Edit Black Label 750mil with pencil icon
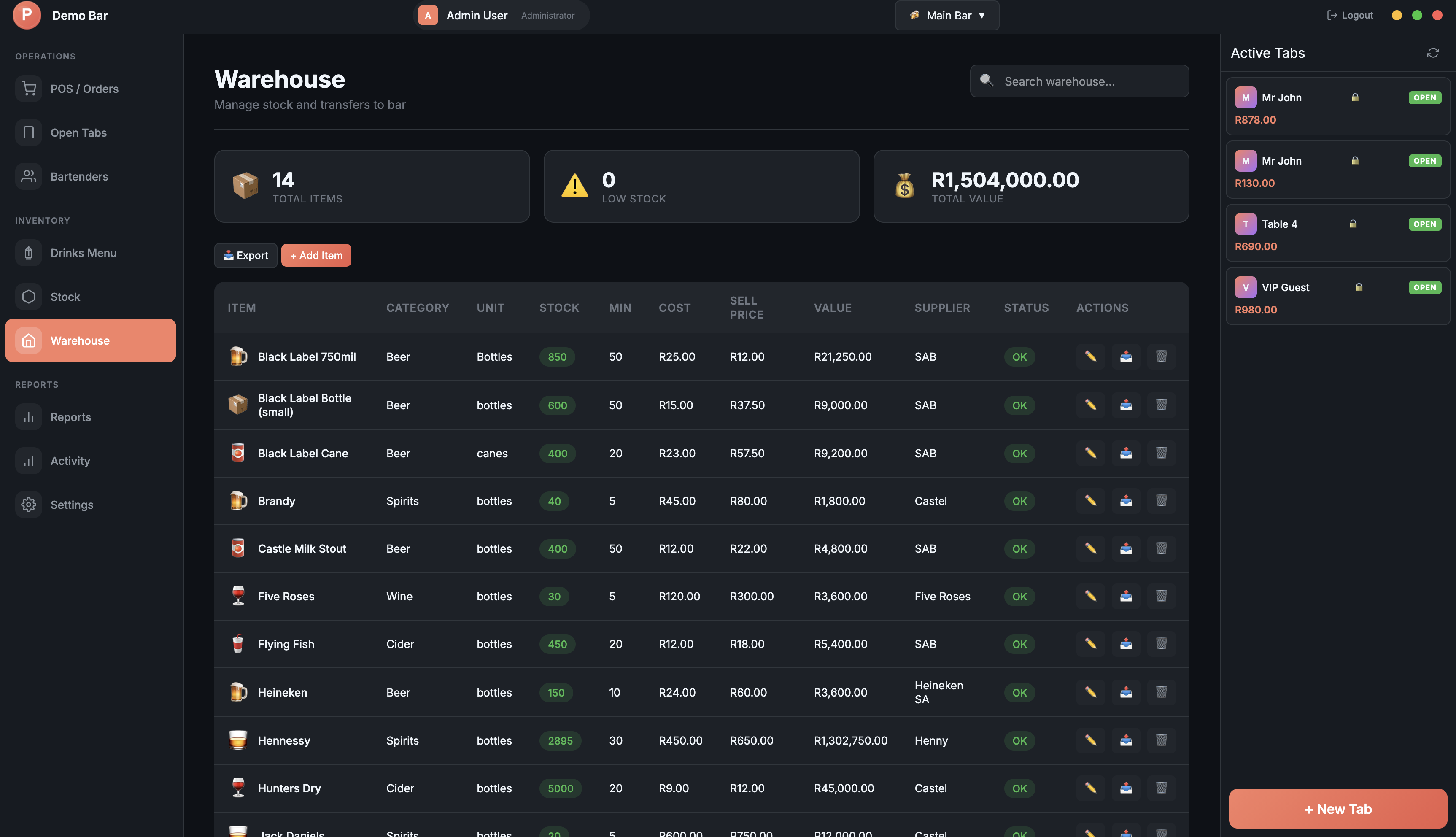The height and width of the screenshot is (837, 1456). pyautogui.click(x=1090, y=356)
